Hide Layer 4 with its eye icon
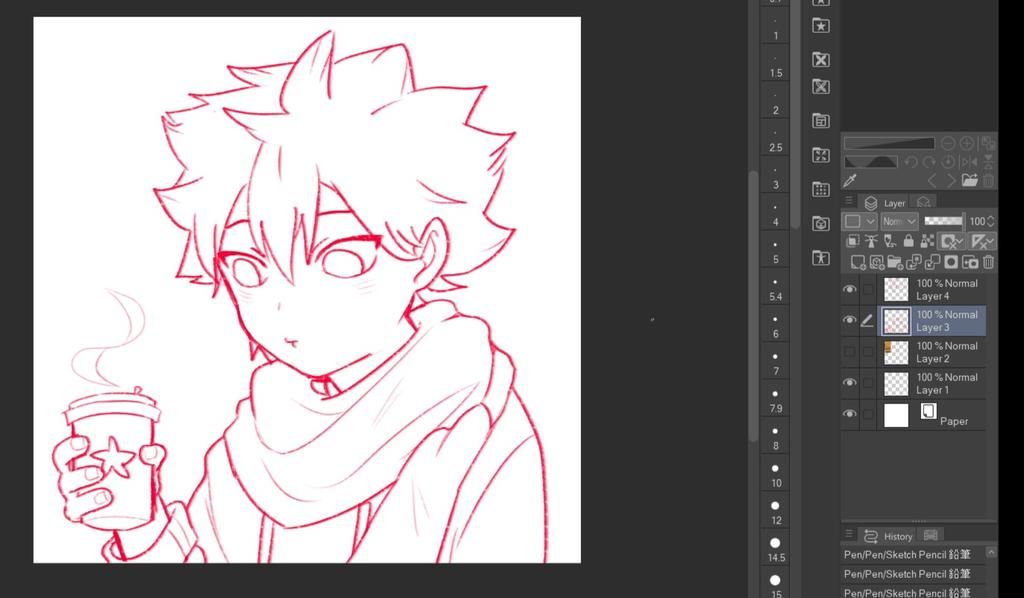The width and height of the screenshot is (1024, 598). [x=850, y=289]
